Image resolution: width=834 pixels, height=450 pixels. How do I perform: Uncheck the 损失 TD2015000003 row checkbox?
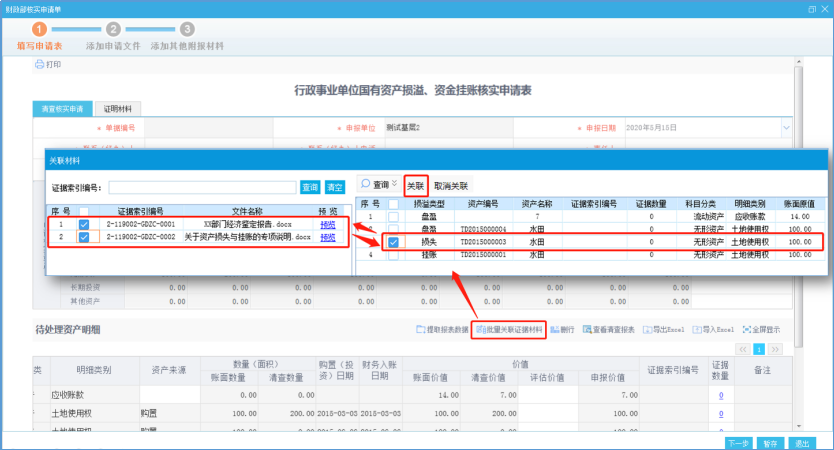394,242
